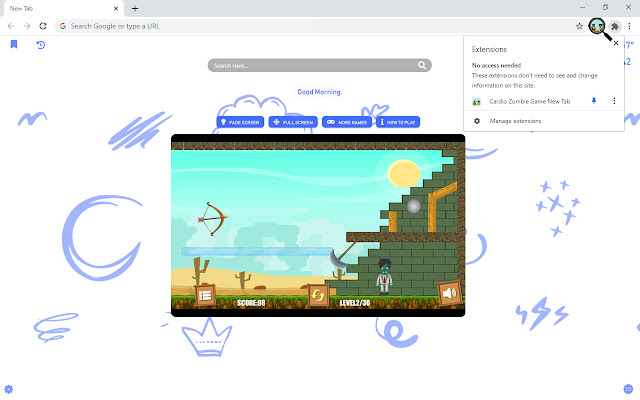Screen dimensions: 640x400
Task: Click Manage extensions
Action: click(516, 121)
